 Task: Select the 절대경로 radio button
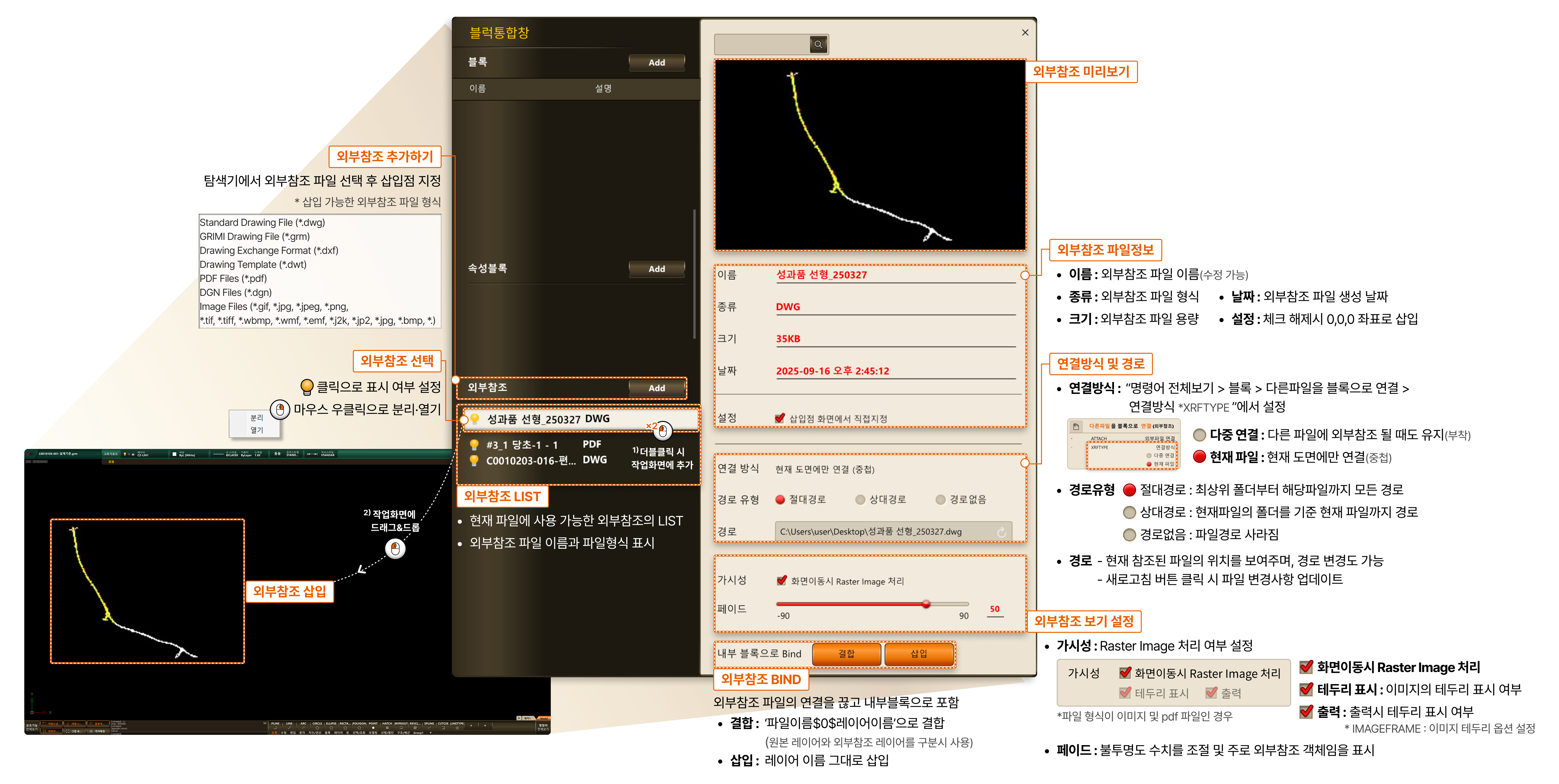[780, 500]
